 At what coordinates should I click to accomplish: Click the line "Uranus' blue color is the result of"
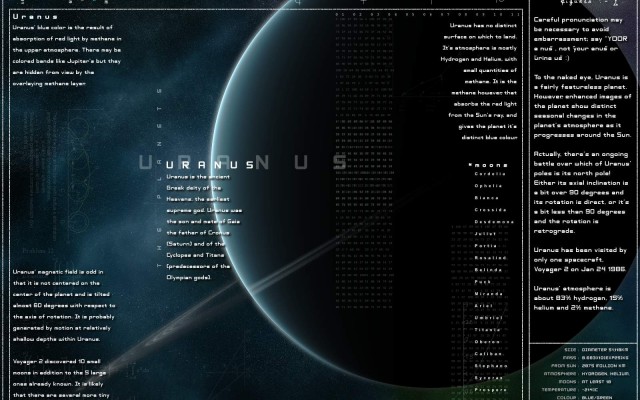tap(62, 28)
